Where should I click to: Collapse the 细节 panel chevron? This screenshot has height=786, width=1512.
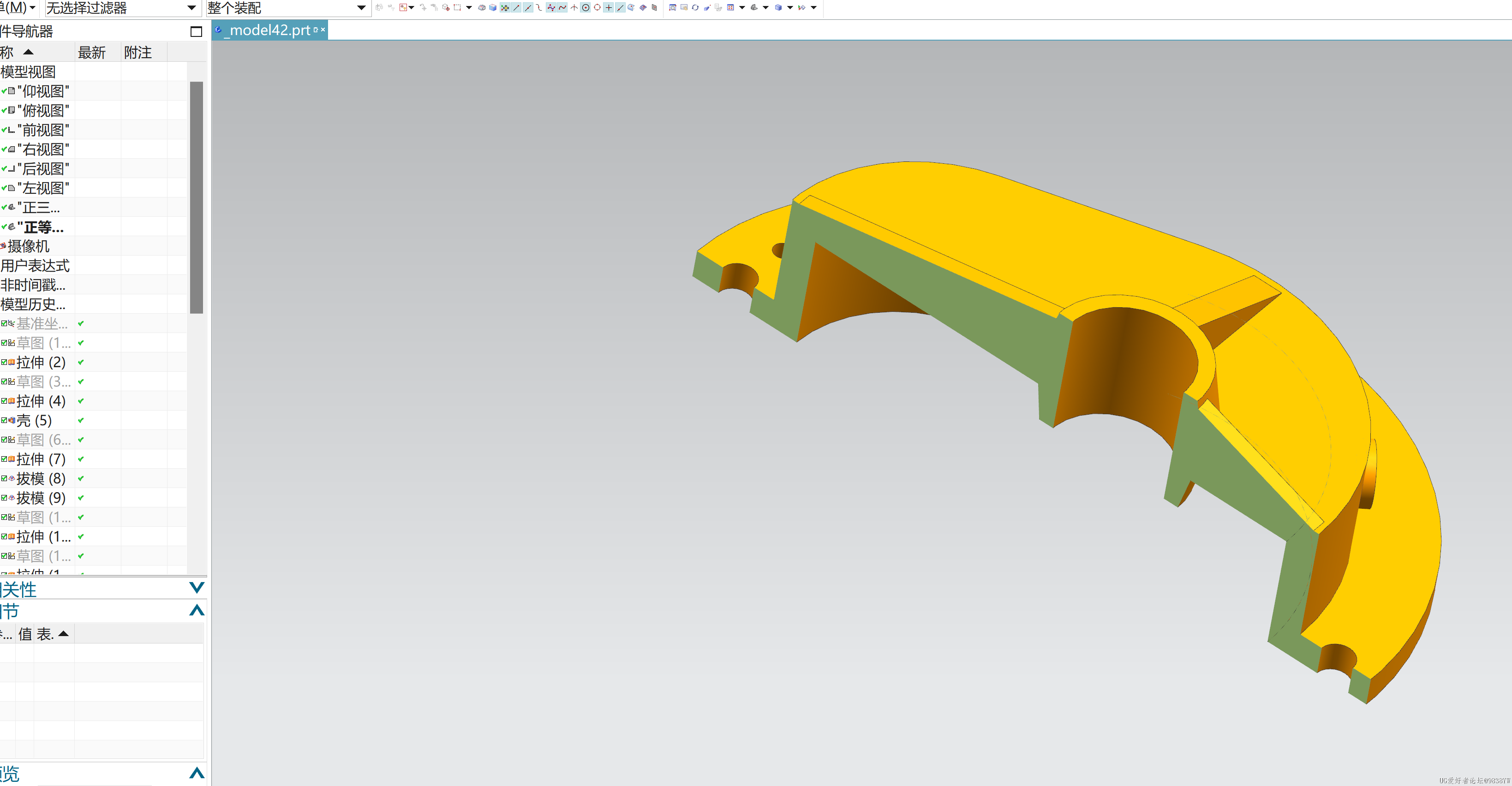(x=197, y=610)
